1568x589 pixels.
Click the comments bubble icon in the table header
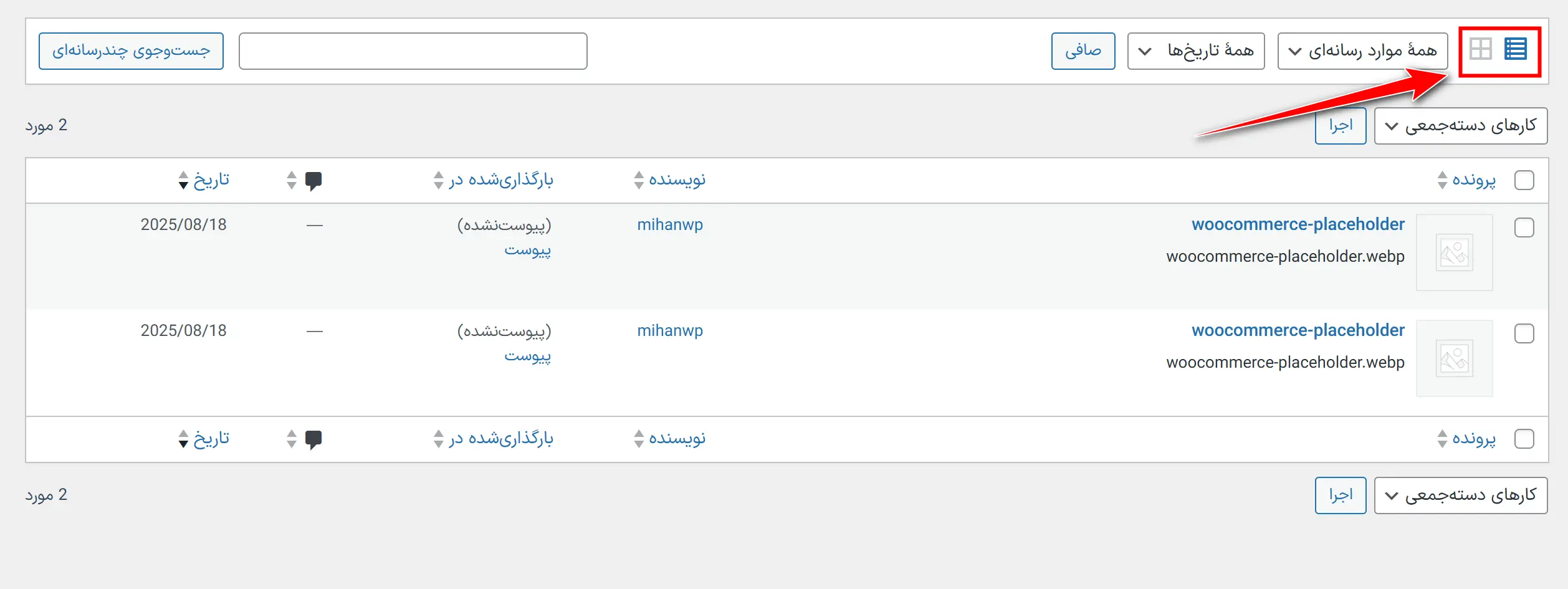point(314,180)
